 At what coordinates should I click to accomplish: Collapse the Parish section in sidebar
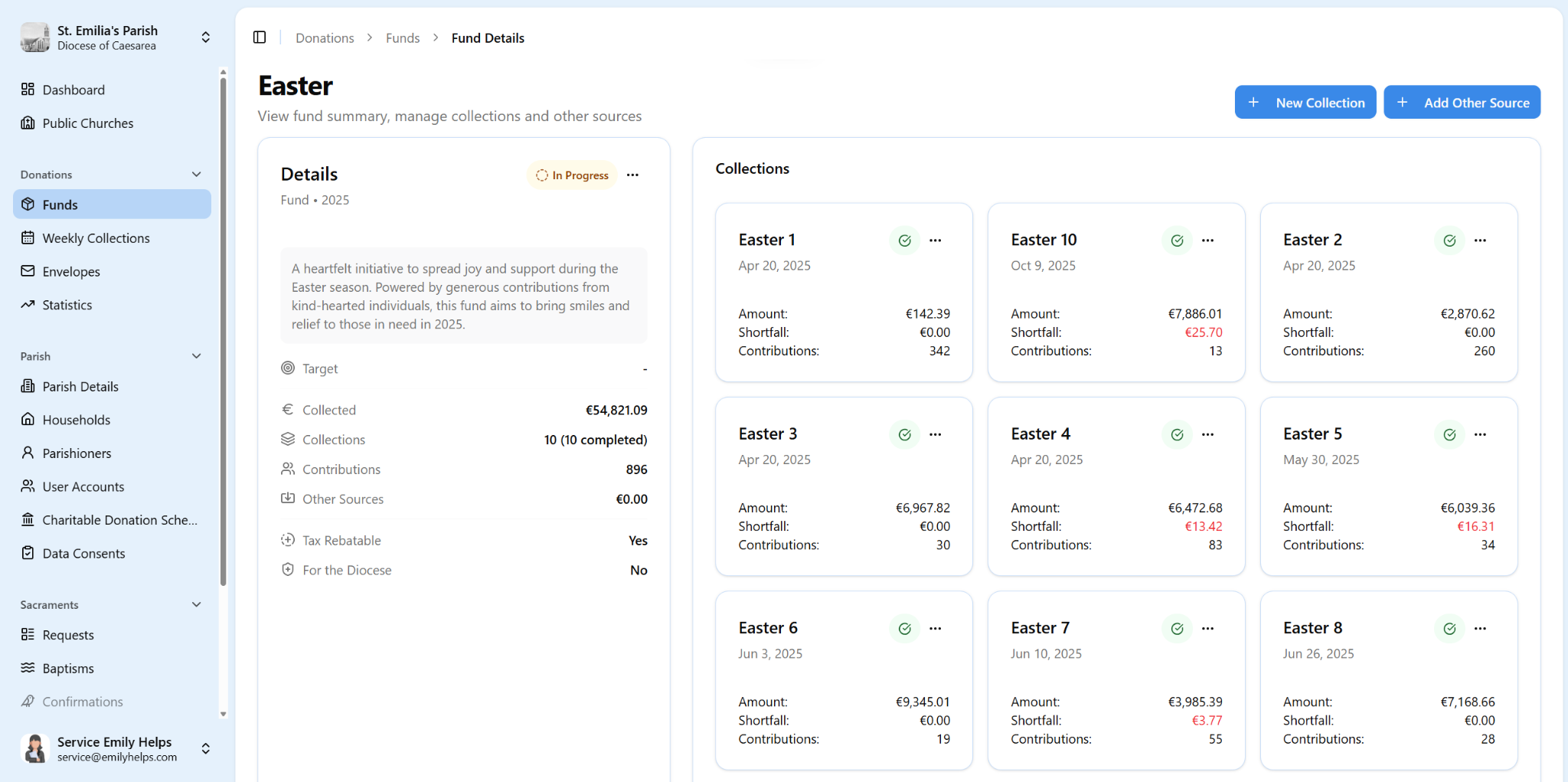click(196, 355)
